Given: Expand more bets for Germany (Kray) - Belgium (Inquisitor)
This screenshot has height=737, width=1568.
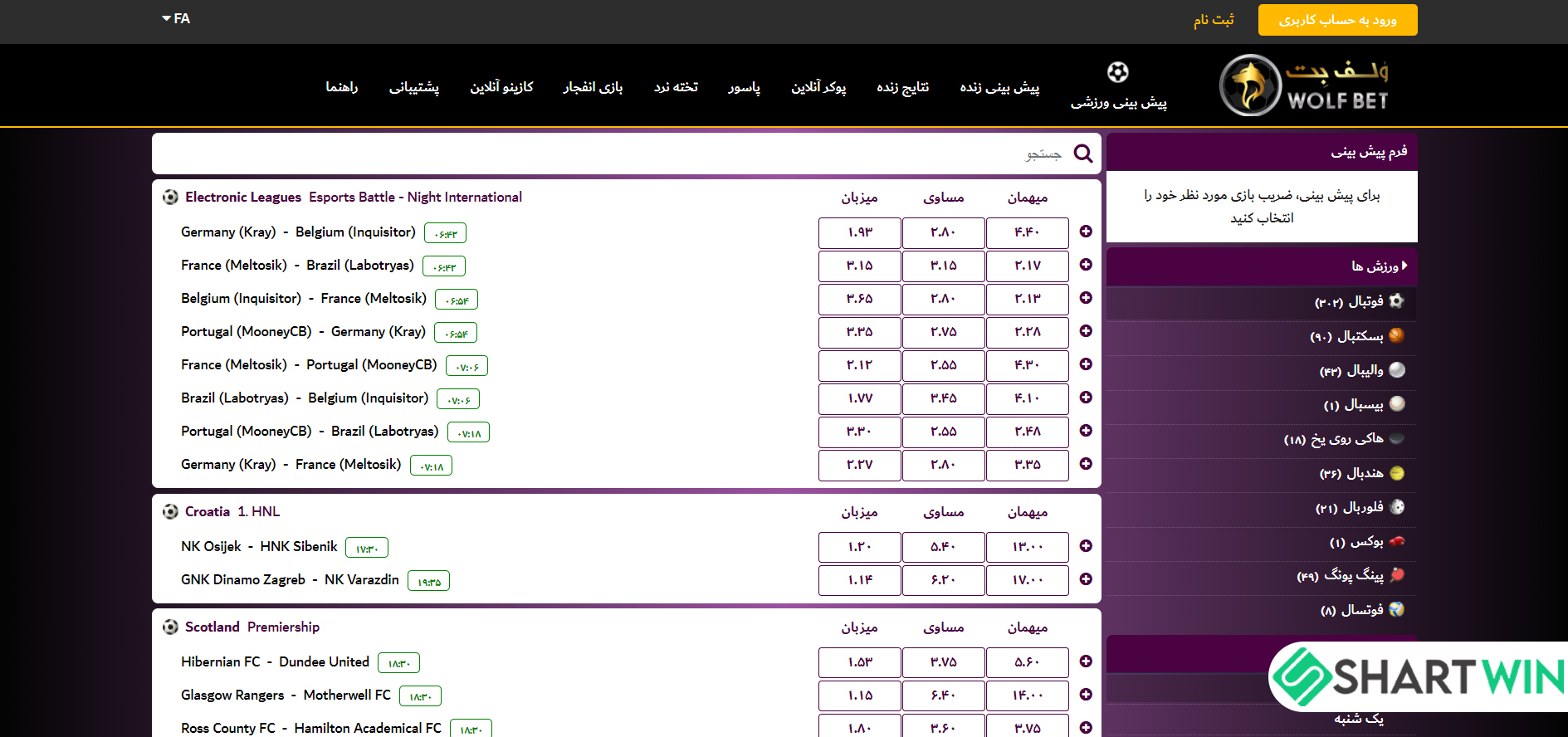Looking at the screenshot, I should [1086, 232].
